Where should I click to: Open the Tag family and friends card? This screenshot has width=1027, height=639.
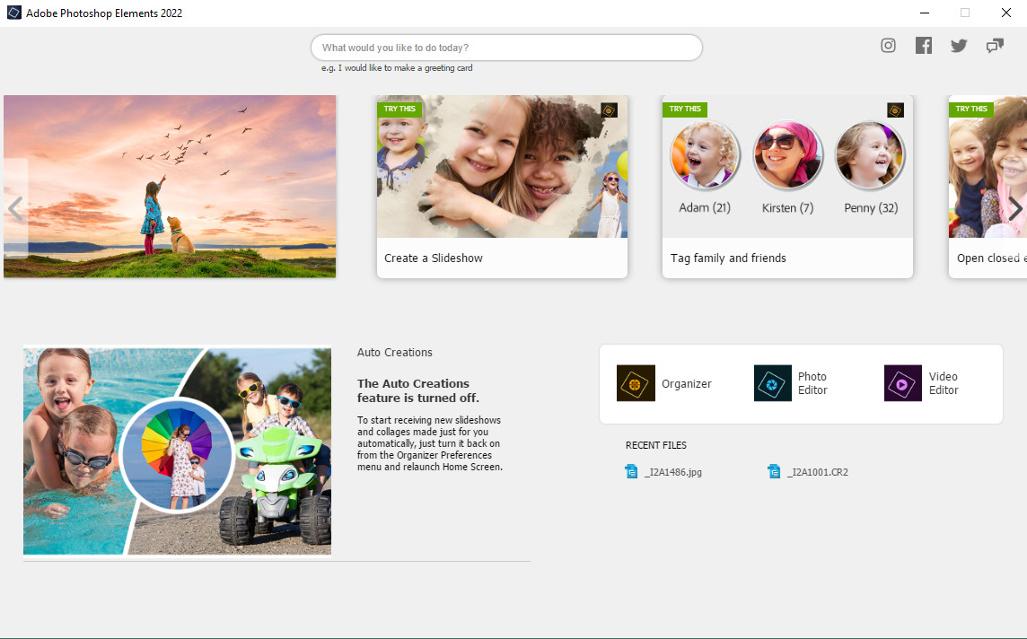pyautogui.click(x=787, y=187)
